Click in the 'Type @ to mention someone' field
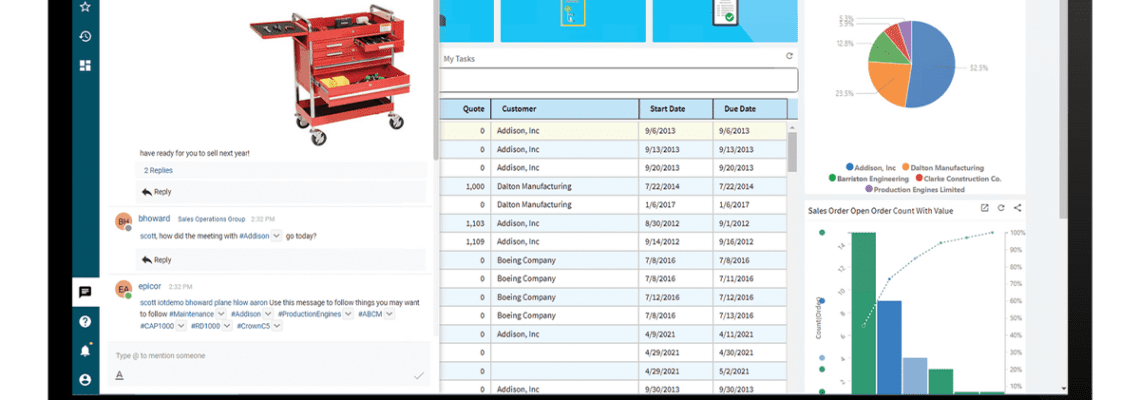The width and height of the screenshot is (1140, 400). point(269,356)
